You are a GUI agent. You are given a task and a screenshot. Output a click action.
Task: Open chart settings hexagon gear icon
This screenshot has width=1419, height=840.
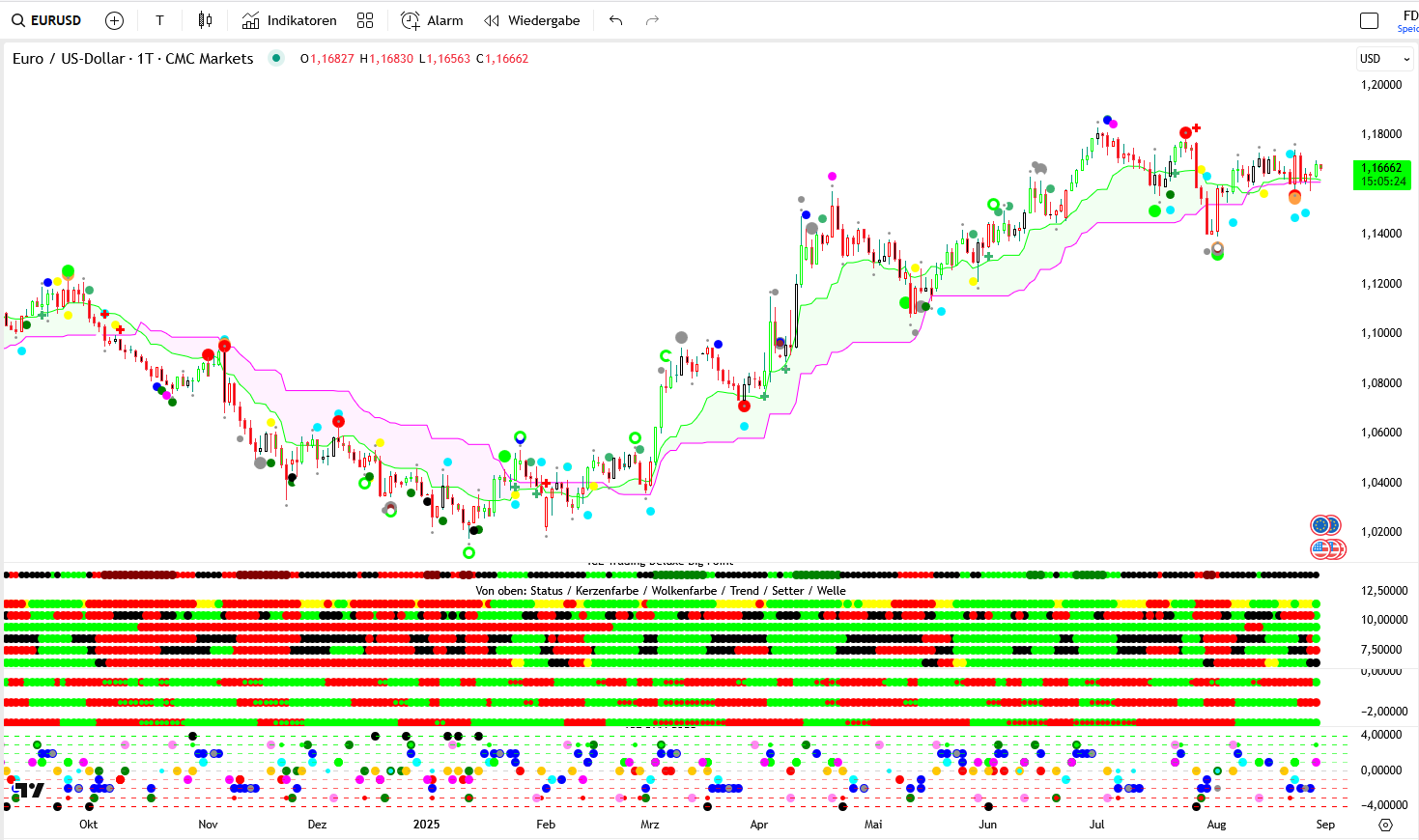coord(1385,825)
